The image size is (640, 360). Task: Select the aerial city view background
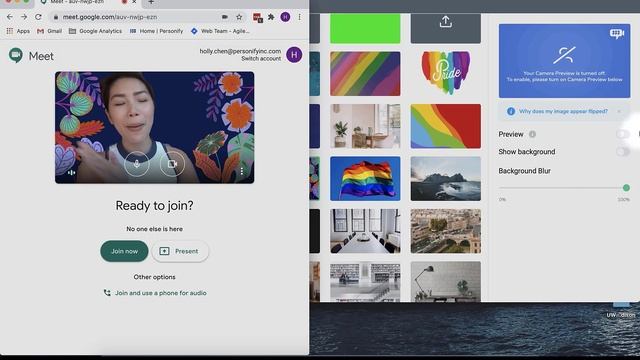point(445,231)
